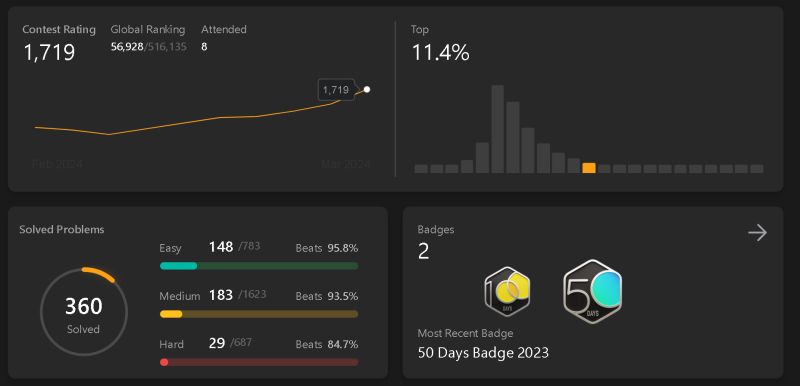The width and height of the screenshot is (800, 386).
Task: Click the Top 11.4% value
Action: (x=440, y=53)
